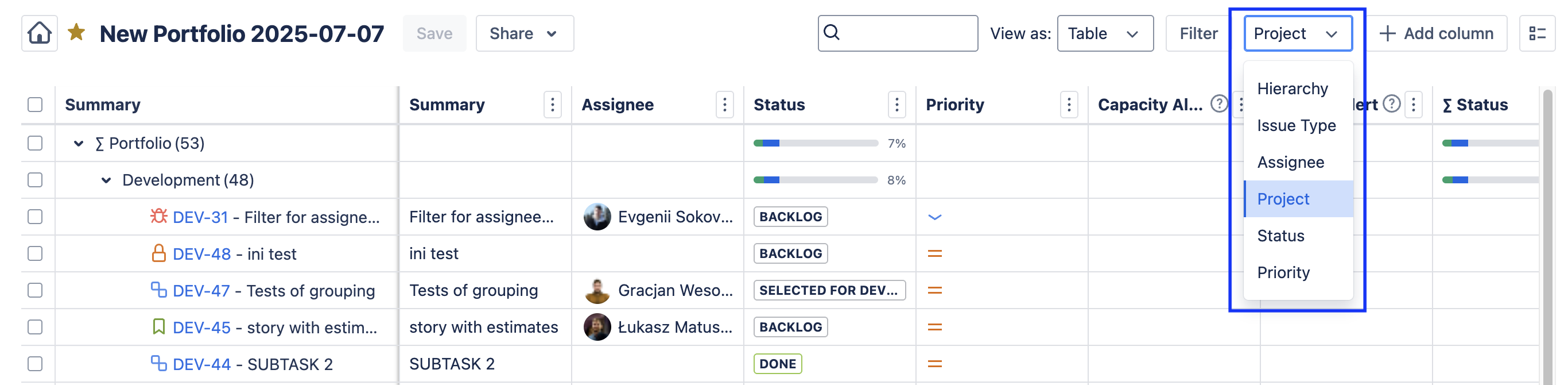Select the DEV-31 row checkbox
Screen dimensions: 1568x385
36,217
